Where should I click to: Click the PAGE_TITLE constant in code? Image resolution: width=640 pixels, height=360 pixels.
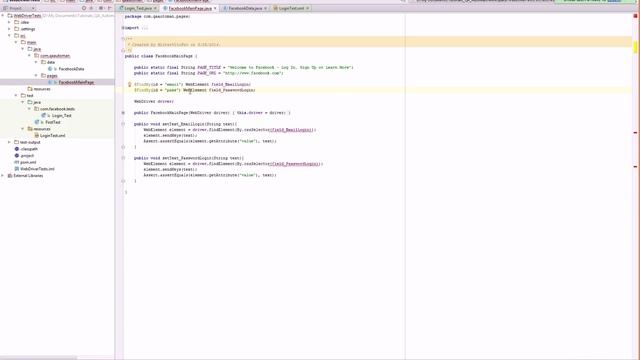209,67
